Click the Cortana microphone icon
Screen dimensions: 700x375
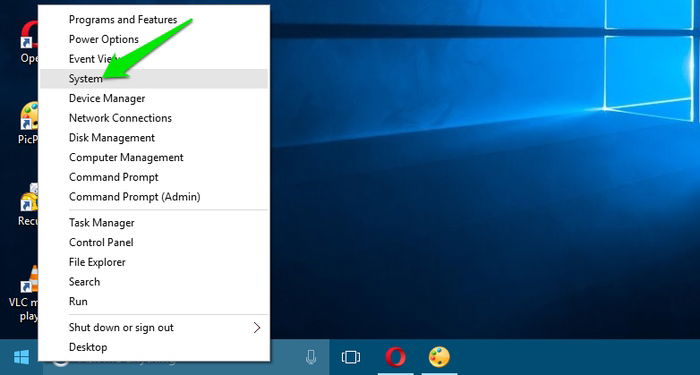pos(311,357)
